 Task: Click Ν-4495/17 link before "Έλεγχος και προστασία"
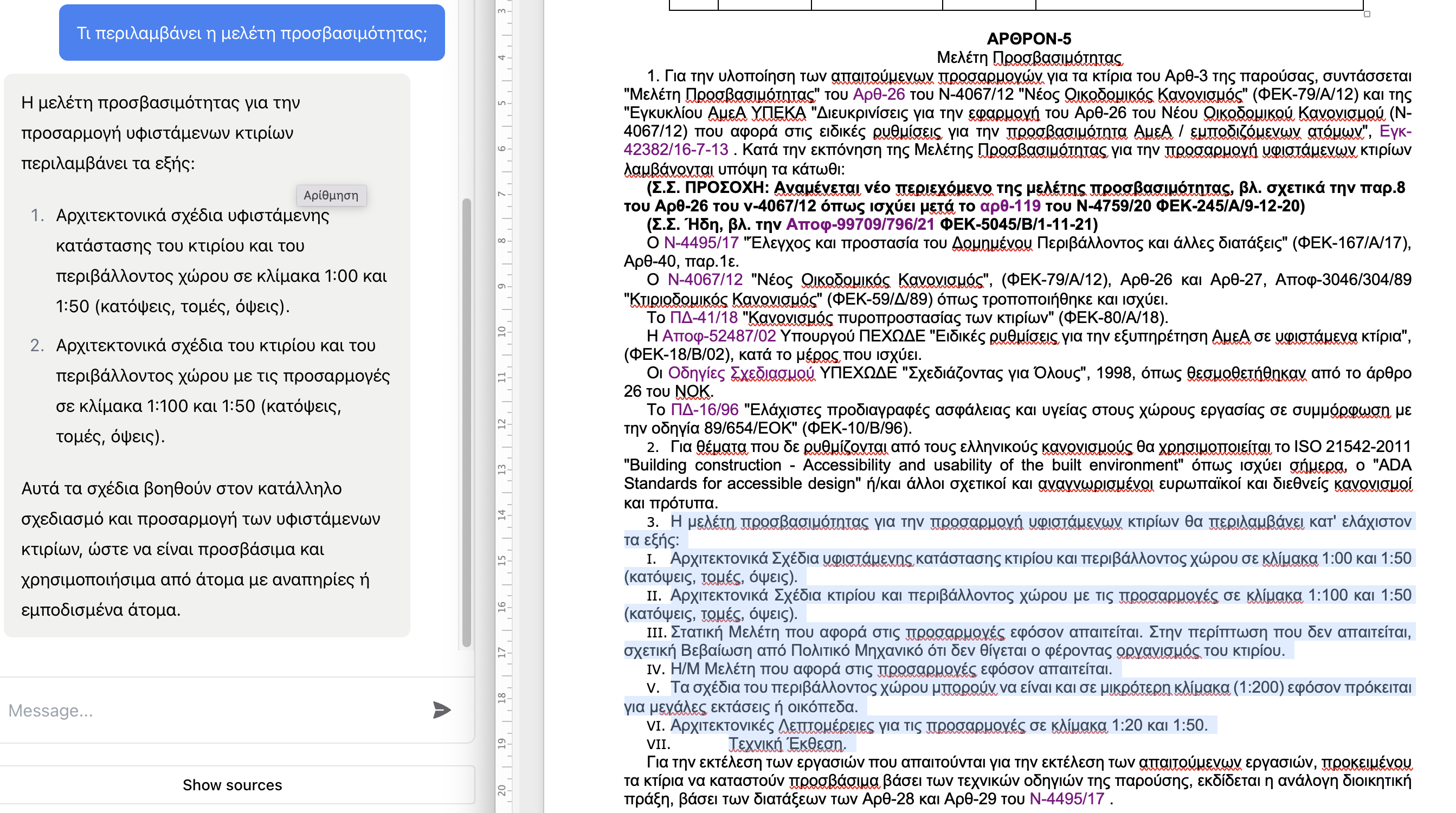pos(701,243)
